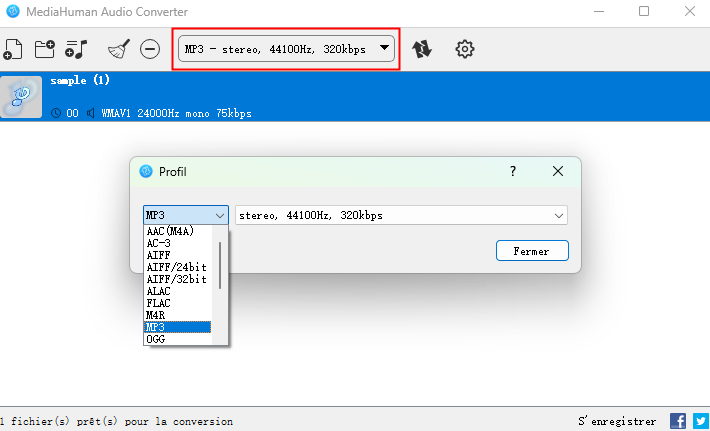The width and height of the screenshot is (710, 431).
Task: Click the status text about files ready for conversion
Action: [x=116, y=421]
